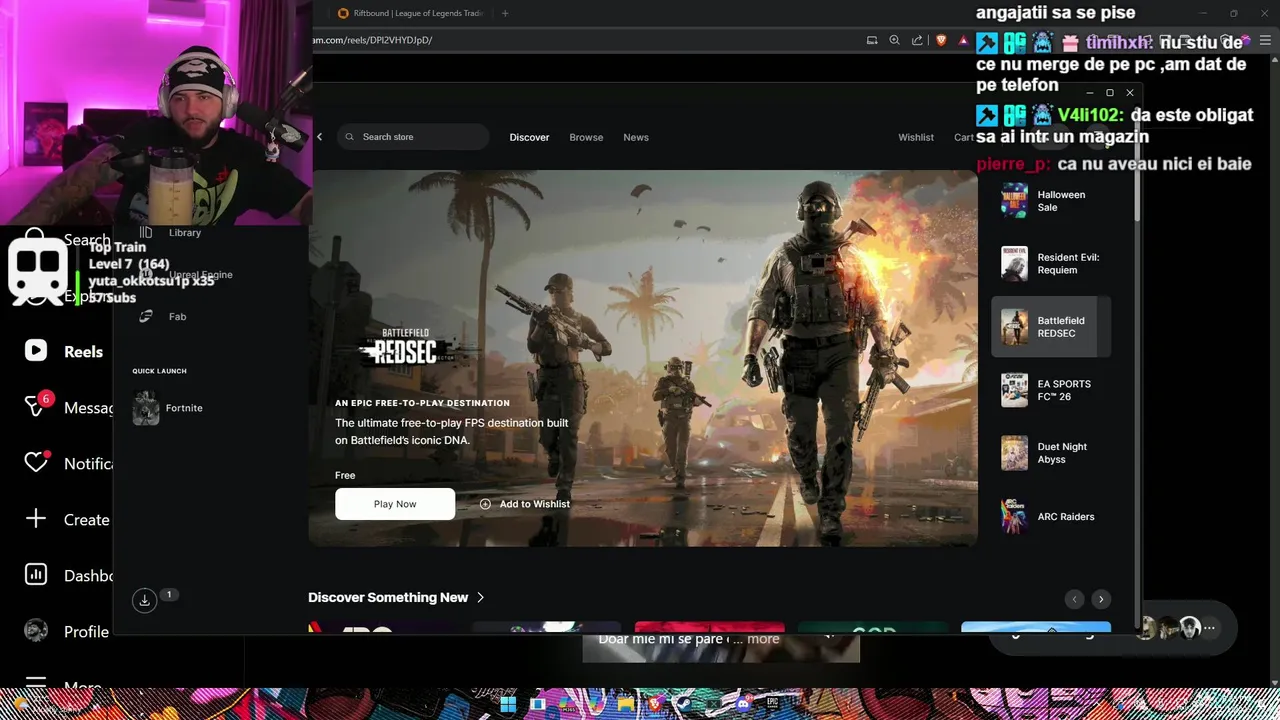Open Instagram Profile avatar
Viewport: 1280px width, 720px height.
coord(36,631)
